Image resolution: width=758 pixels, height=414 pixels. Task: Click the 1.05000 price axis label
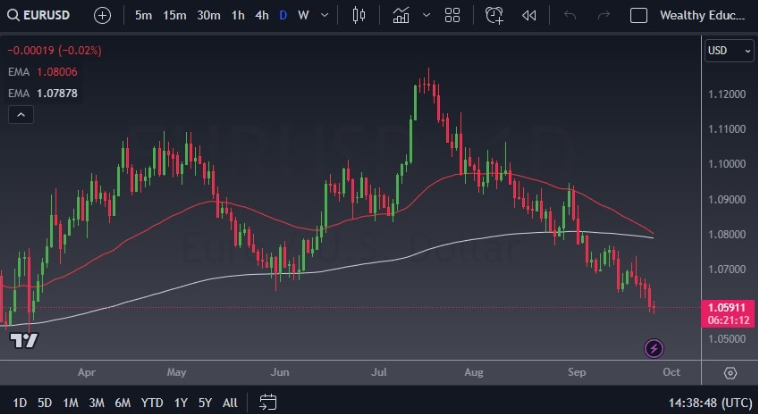point(727,339)
